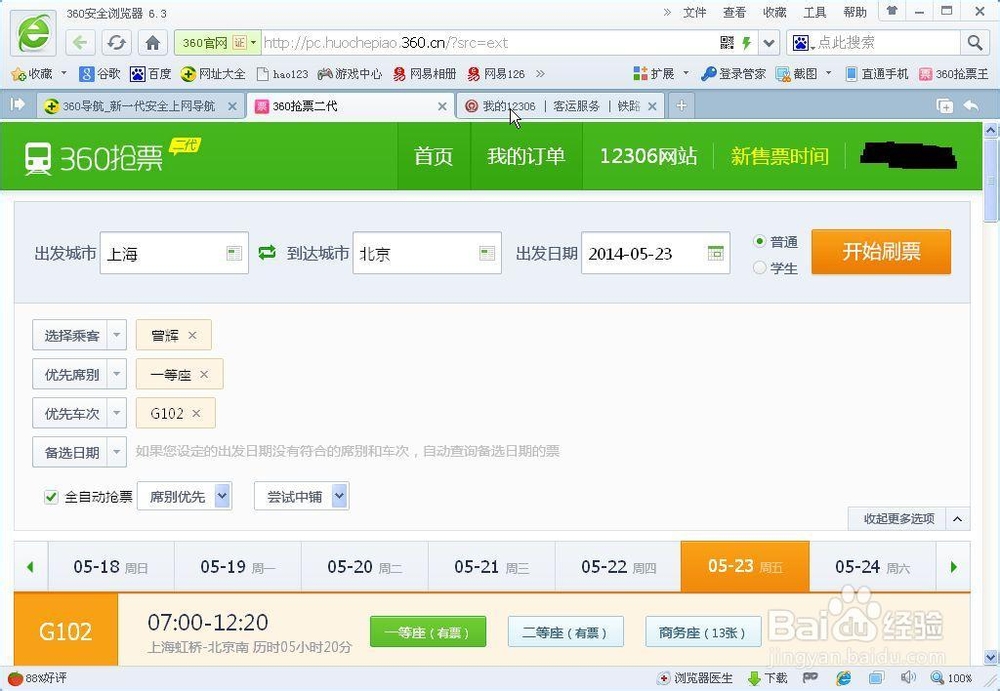
Task: Open the 尝试中铺 combo box
Action: [302, 496]
